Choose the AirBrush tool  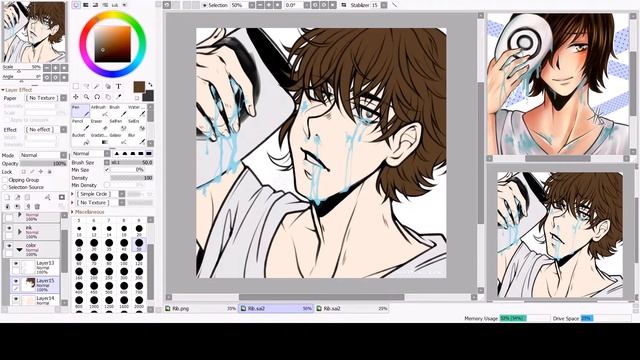98,111
